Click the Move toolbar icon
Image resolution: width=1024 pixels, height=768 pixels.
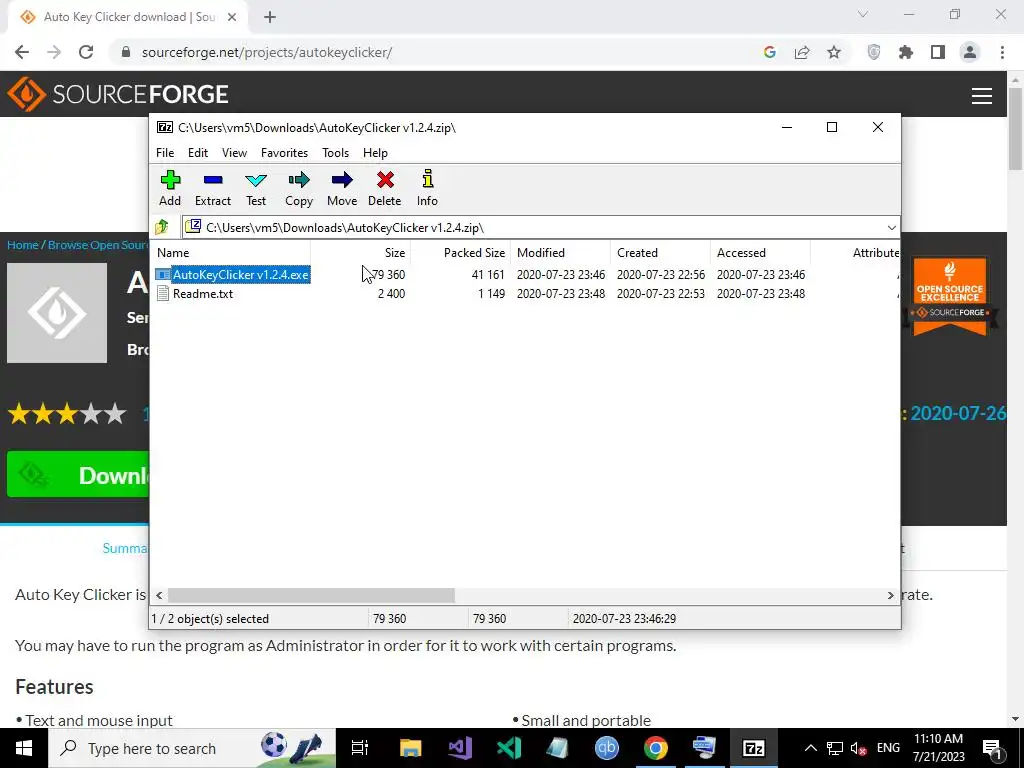coord(342,188)
